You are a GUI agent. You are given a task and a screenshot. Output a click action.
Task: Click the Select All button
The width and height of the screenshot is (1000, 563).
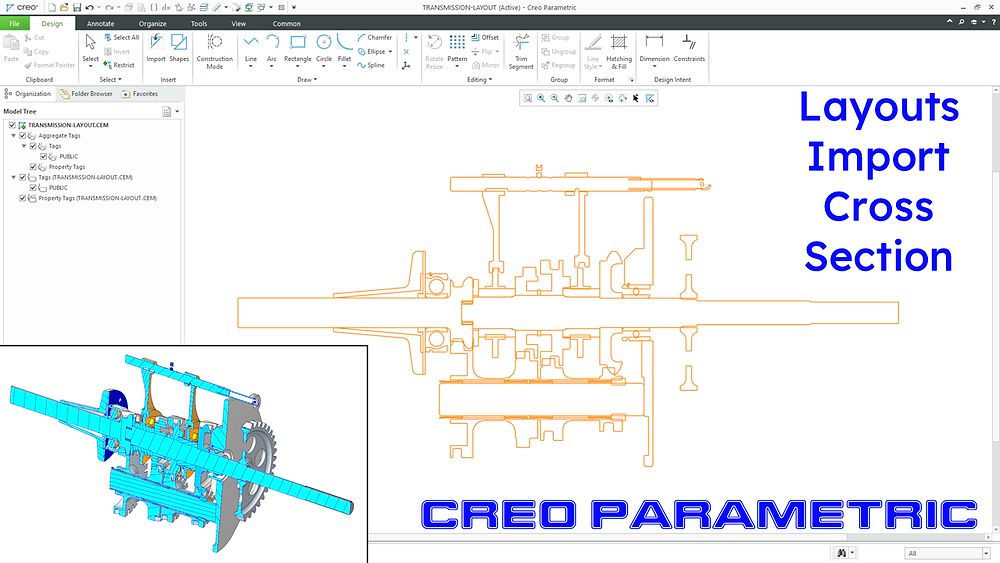(x=121, y=38)
